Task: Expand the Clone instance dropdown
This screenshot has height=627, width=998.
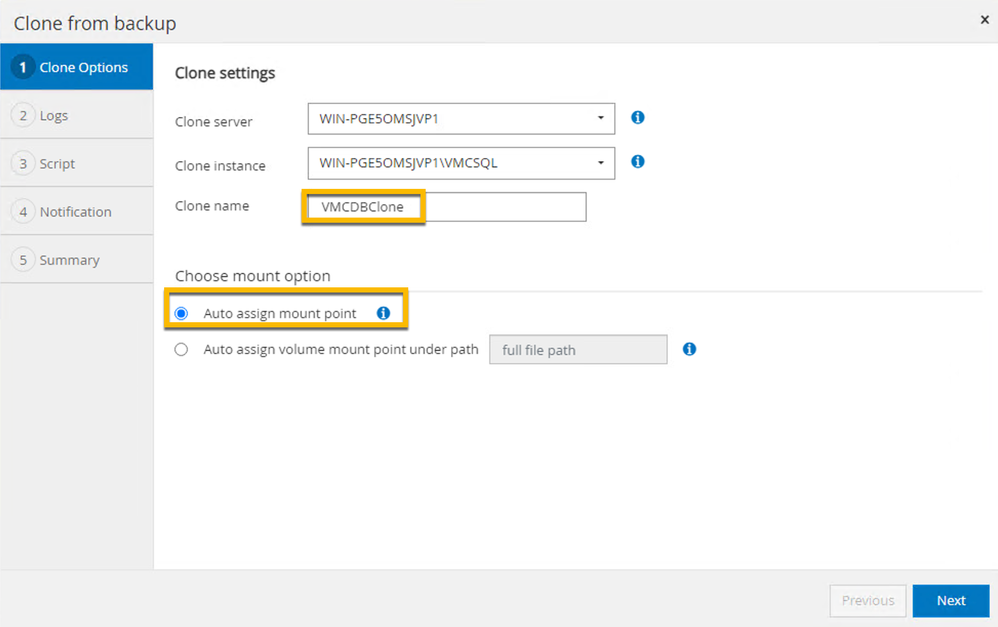Action: (461, 162)
